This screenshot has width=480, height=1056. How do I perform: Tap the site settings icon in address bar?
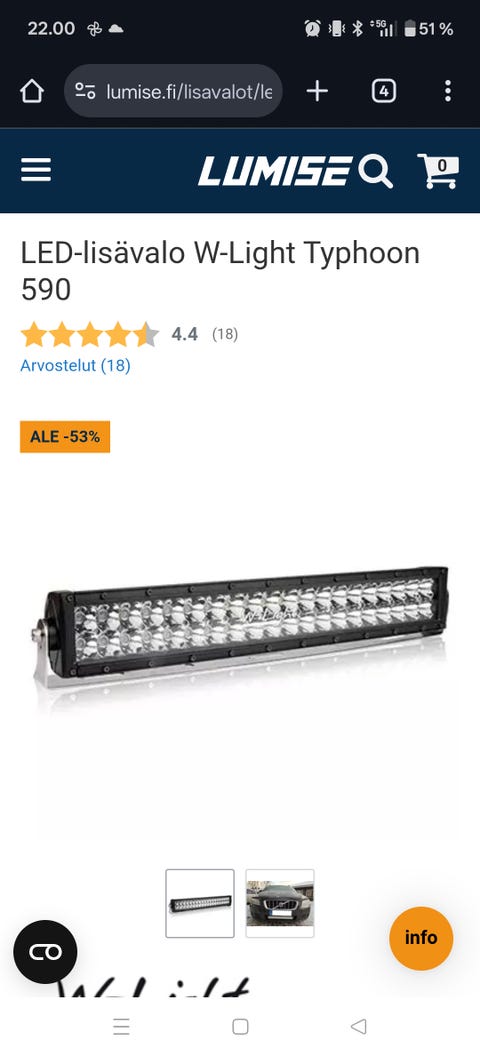(x=85, y=91)
